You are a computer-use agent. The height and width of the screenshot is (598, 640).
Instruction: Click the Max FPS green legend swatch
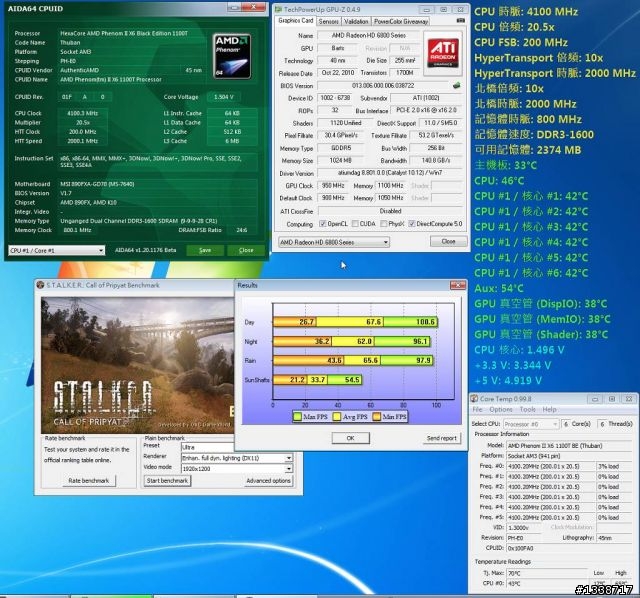pos(298,417)
